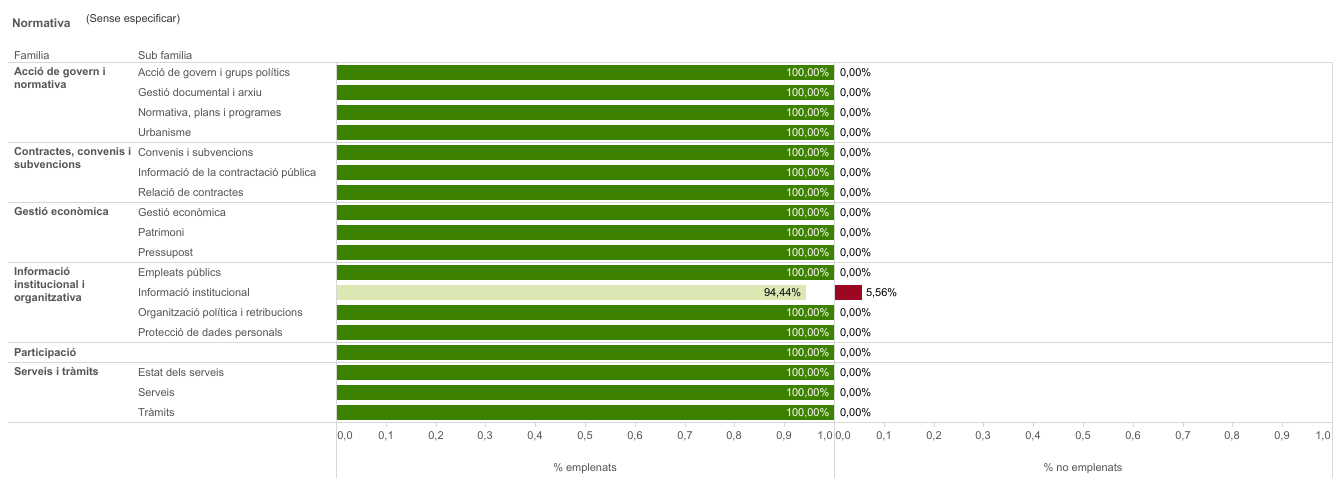Click the "Informació institucional" sub familia label
Viewport: 1344px width, 502px height.
point(194,292)
